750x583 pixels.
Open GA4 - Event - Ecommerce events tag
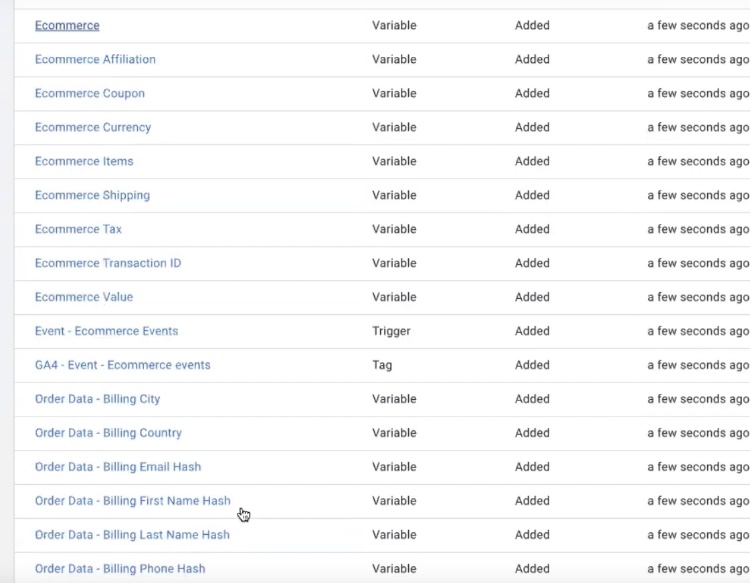pos(122,365)
